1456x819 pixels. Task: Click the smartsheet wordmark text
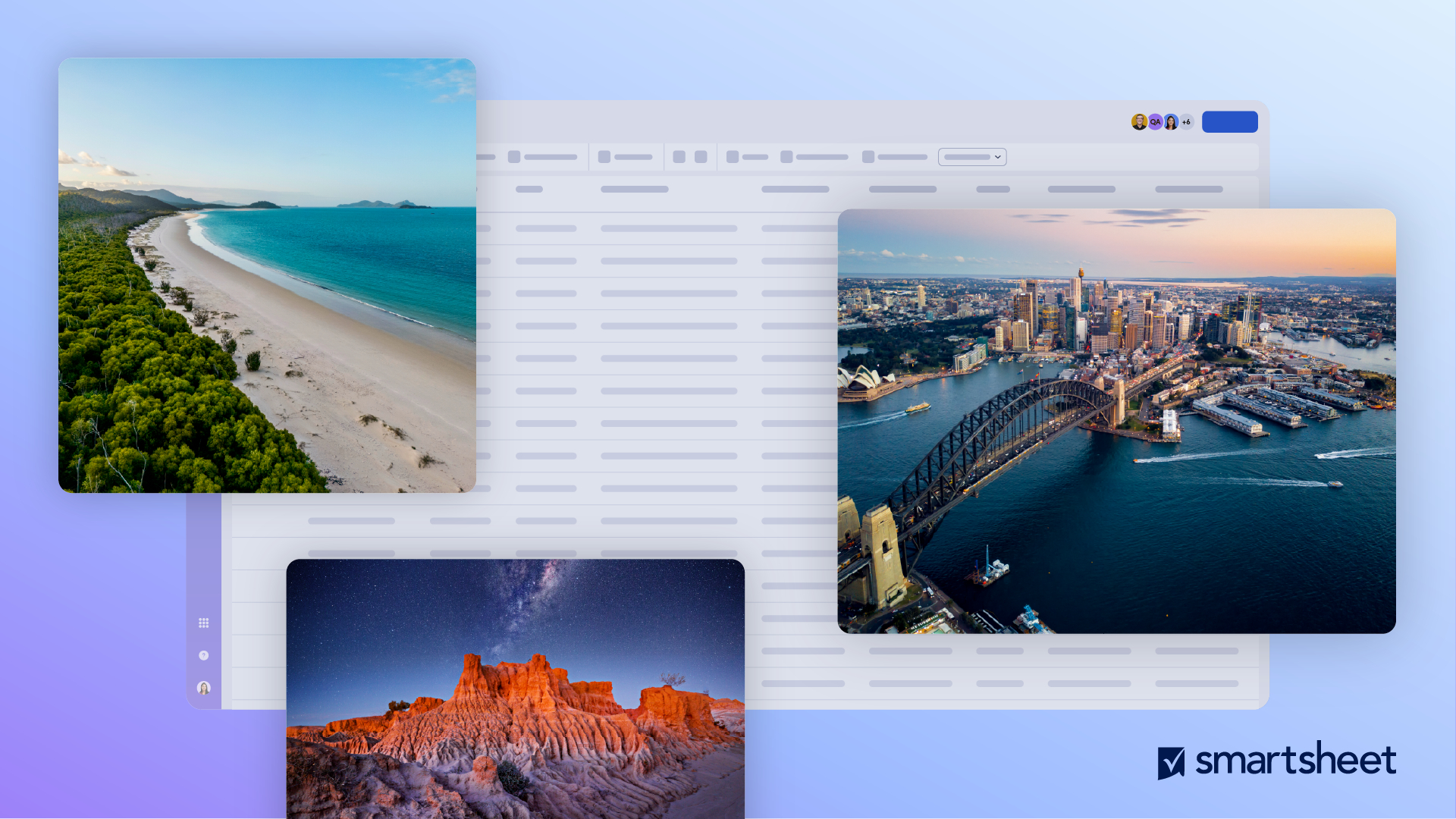click(x=1295, y=761)
